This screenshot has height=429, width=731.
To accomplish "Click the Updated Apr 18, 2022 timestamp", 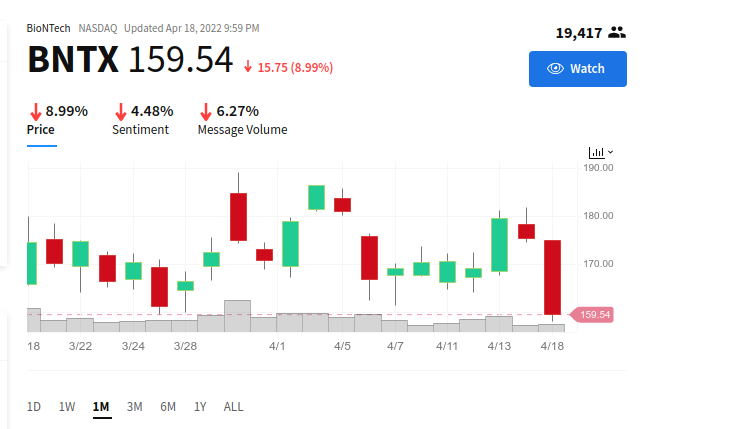I will tap(192, 28).
